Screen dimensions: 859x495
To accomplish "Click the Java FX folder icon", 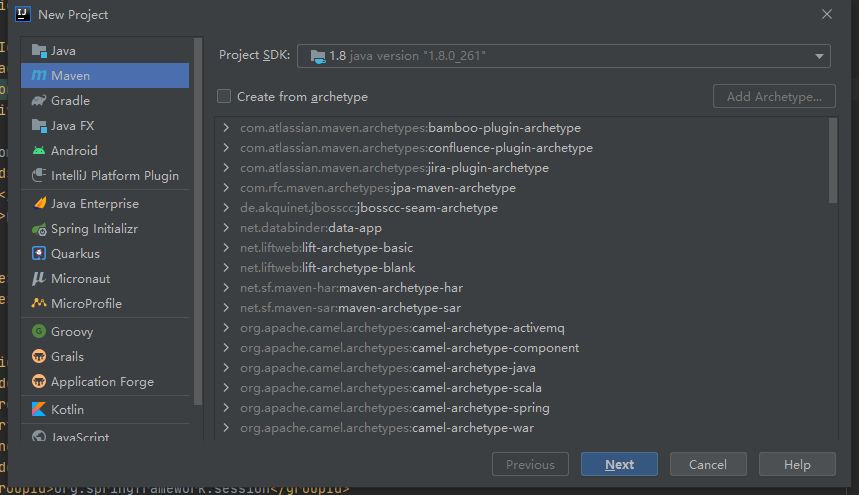I will tap(39, 125).
